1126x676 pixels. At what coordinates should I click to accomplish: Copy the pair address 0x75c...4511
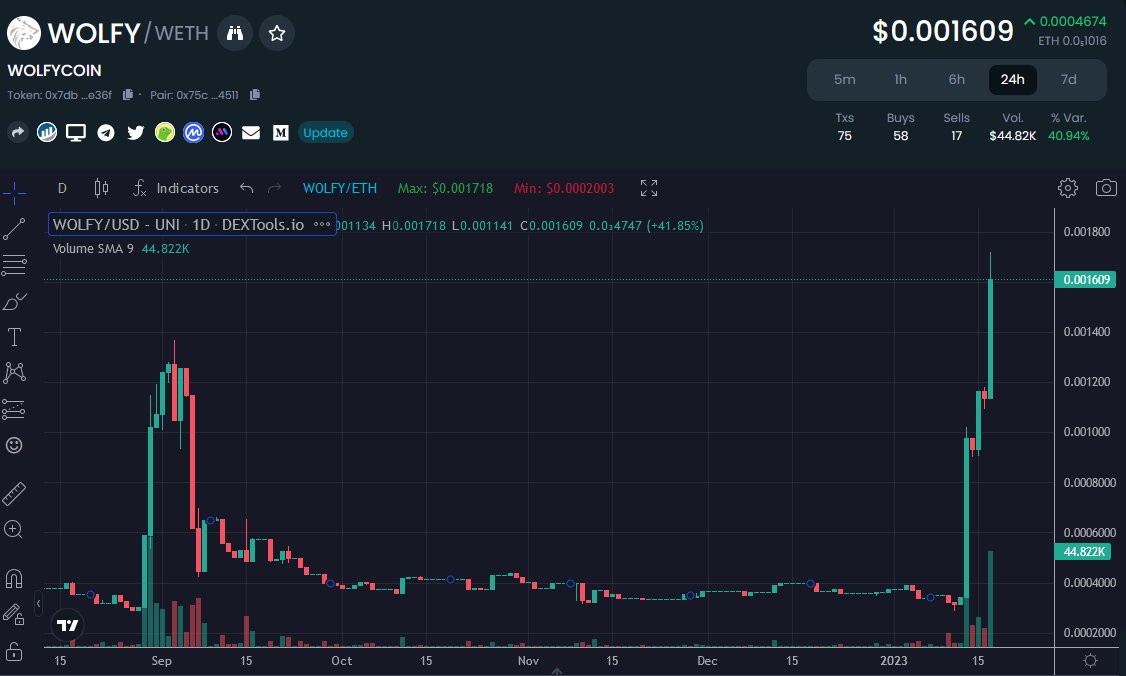pyautogui.click(x=254, y=95)
